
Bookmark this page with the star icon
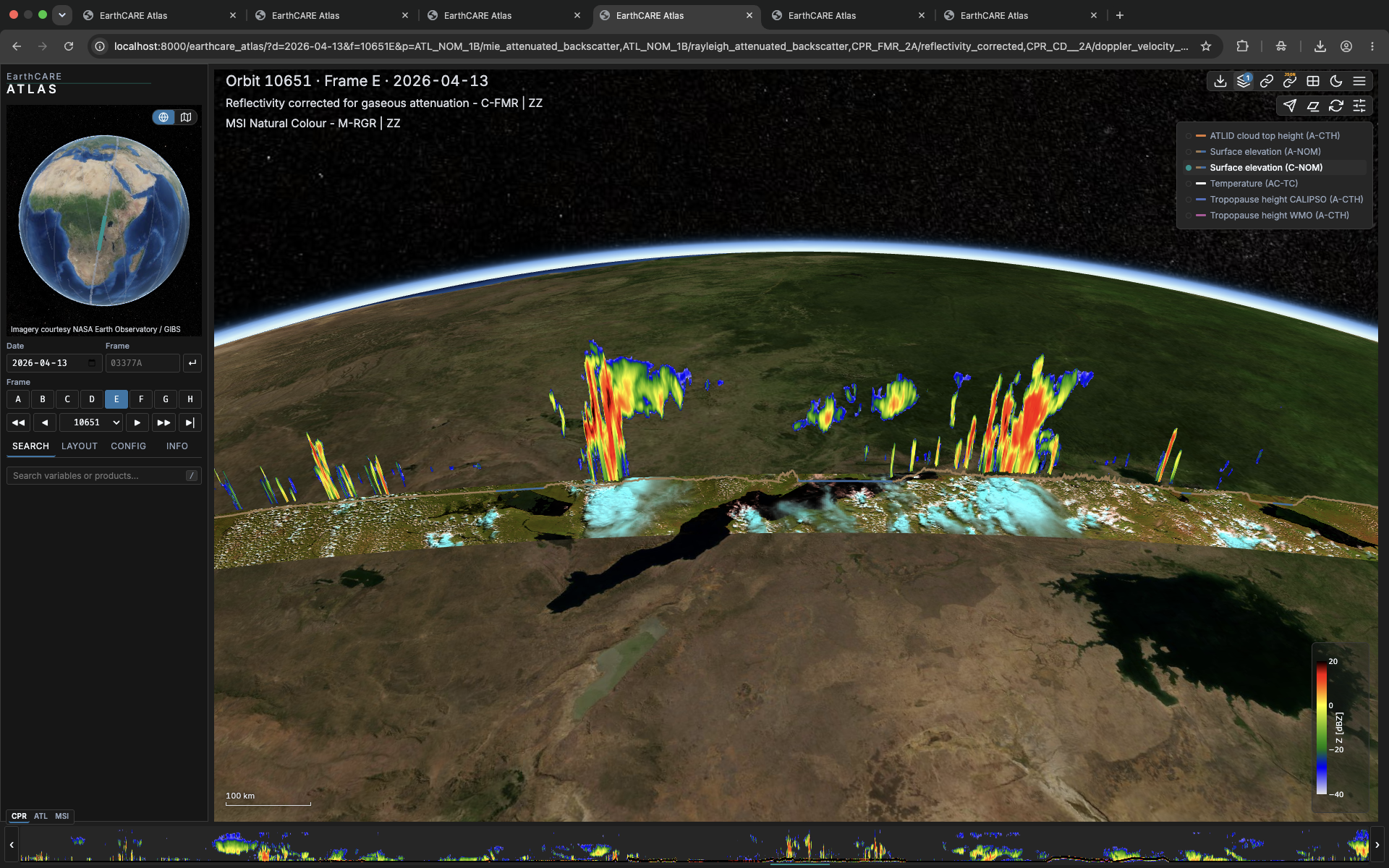(x=1206, y=46)
